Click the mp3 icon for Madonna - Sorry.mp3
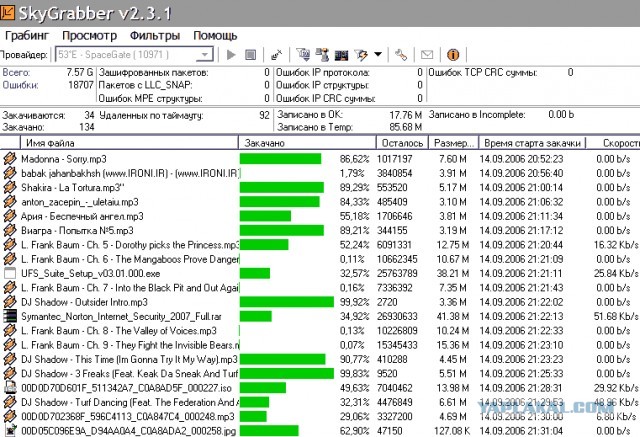Viewport: 640px width, 437px height. tap(10, 159)
